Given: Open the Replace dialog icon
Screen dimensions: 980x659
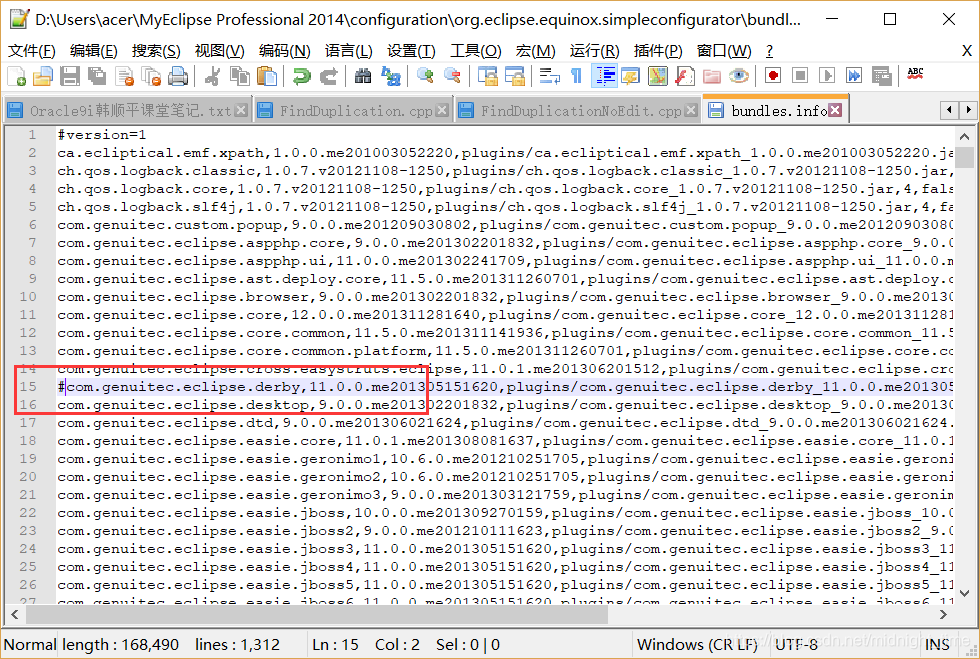Looking at the screenshot, I should [391, 76].
